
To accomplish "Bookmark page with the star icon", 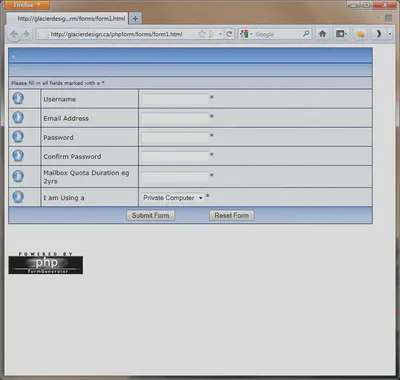I will (201, 34).
